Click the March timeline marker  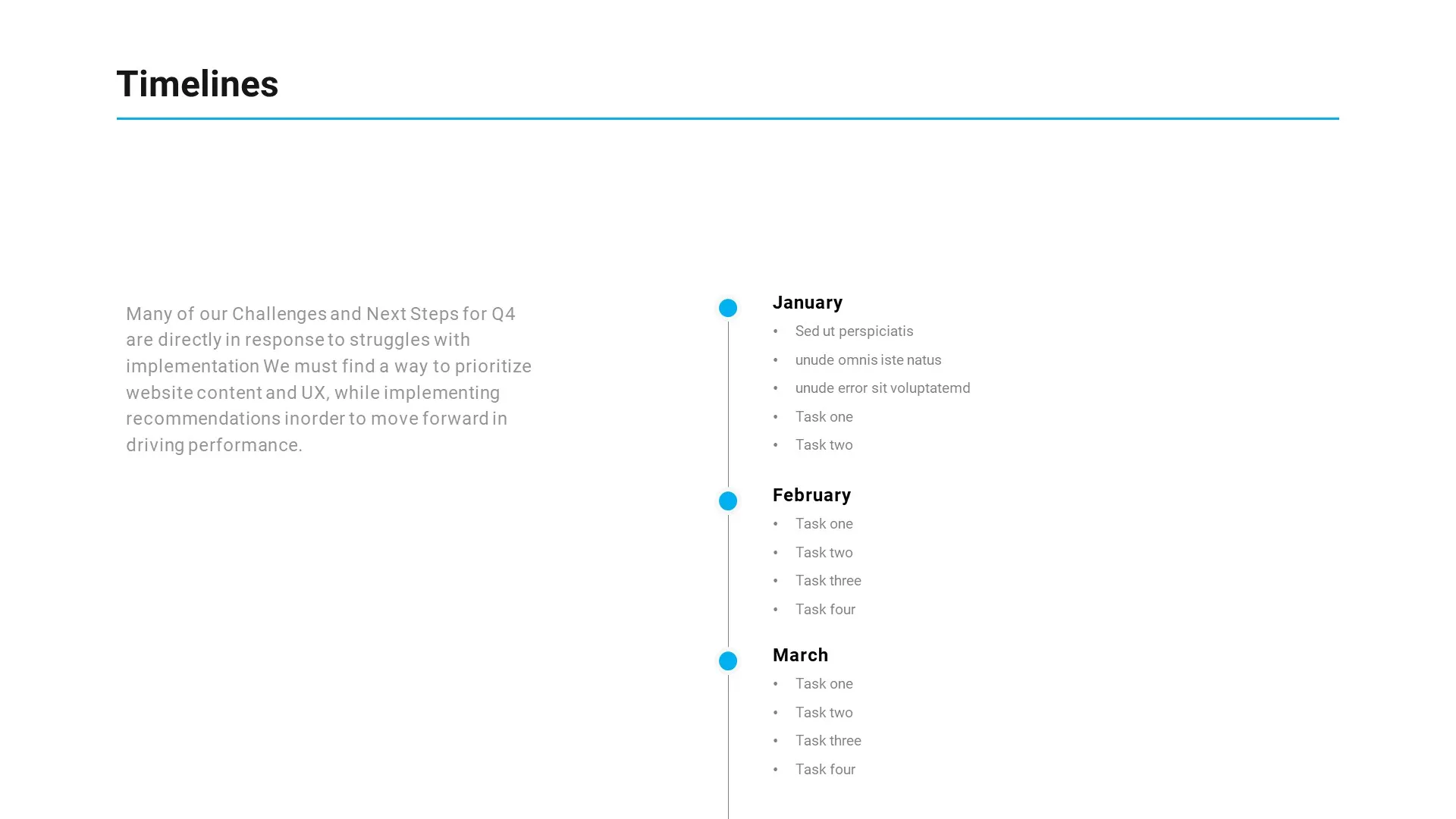click(728, 661)
